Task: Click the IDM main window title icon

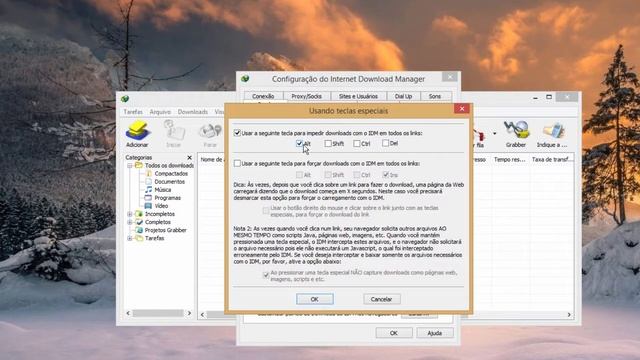Action: pyautogui.click(x=125, y=98)
